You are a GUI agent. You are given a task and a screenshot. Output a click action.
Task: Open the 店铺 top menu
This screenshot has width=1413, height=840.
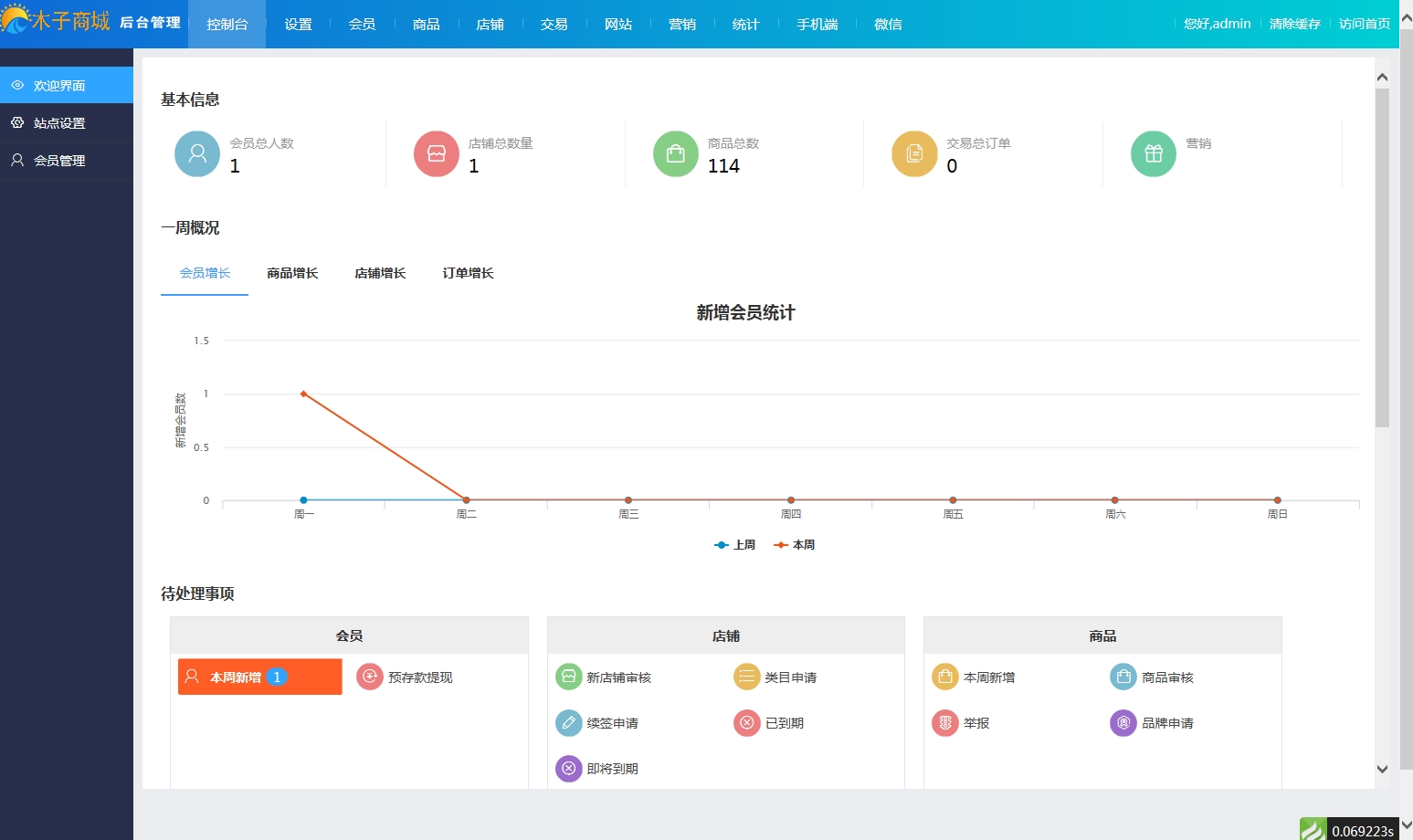click(x=490, y=25)
